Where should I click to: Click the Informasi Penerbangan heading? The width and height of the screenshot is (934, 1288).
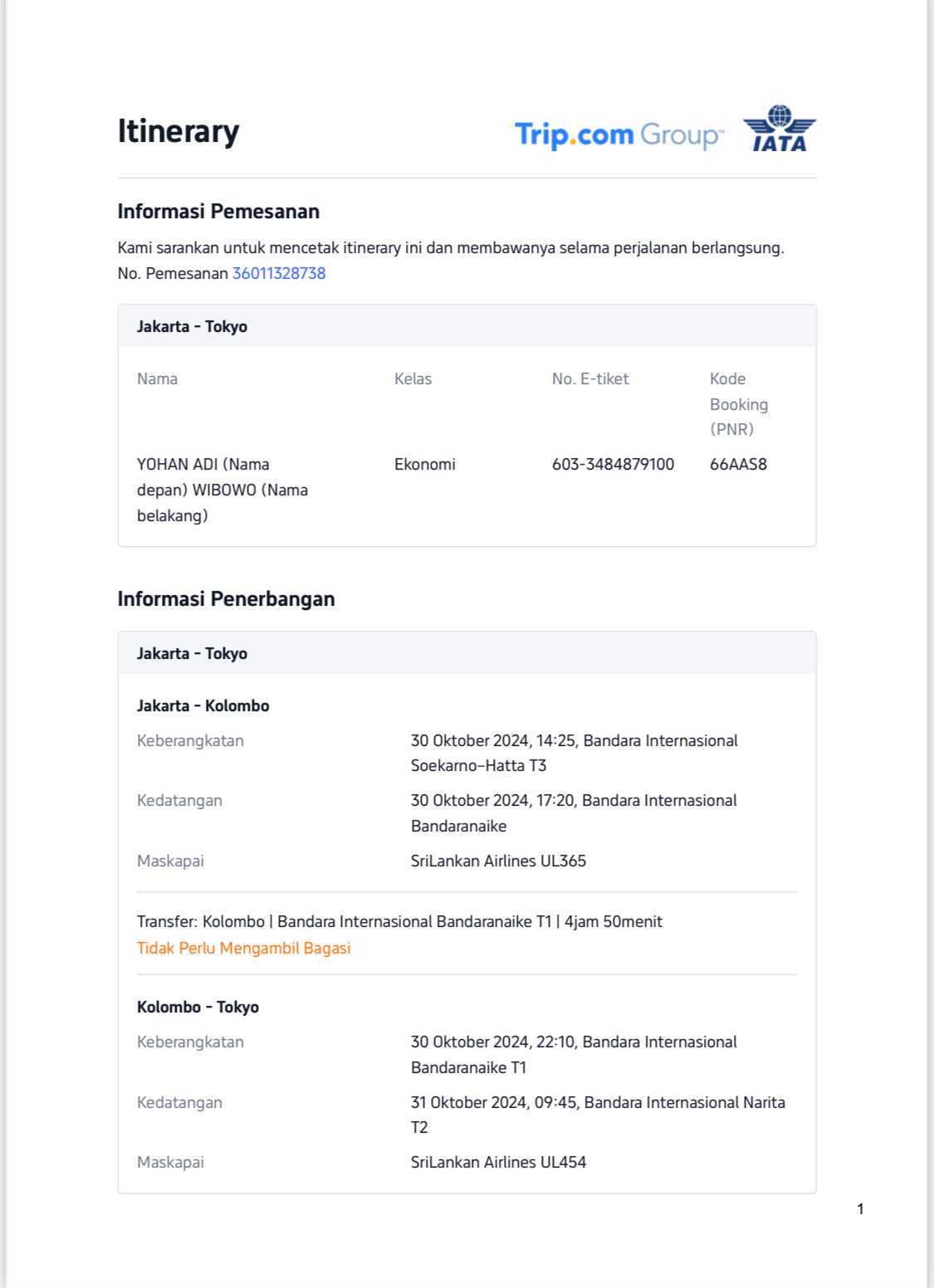click(226, 599)
